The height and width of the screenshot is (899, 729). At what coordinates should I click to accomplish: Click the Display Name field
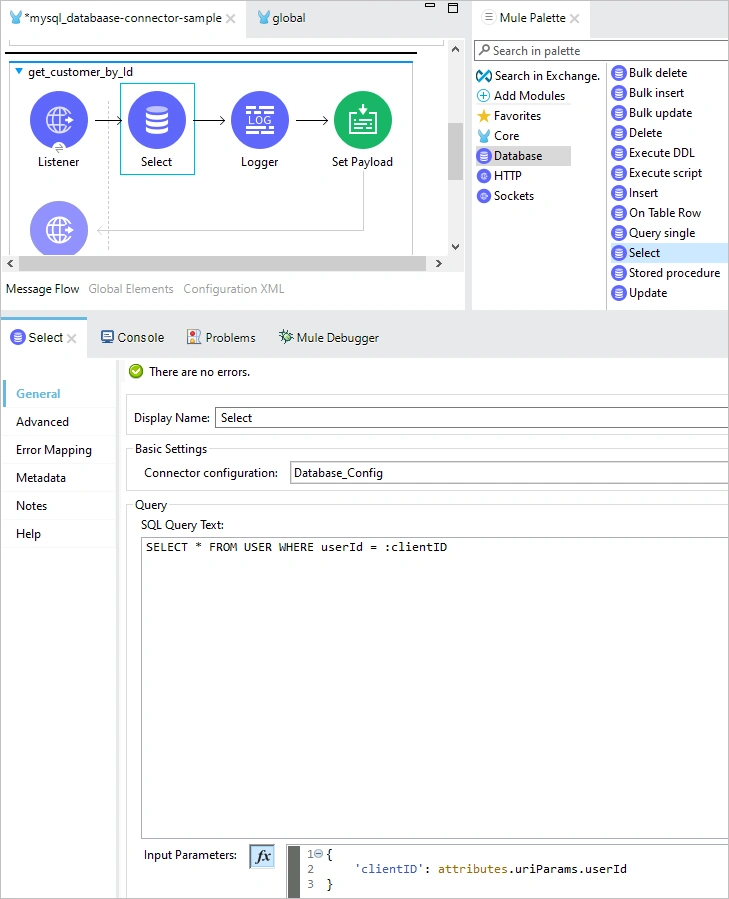pos(471,417)
